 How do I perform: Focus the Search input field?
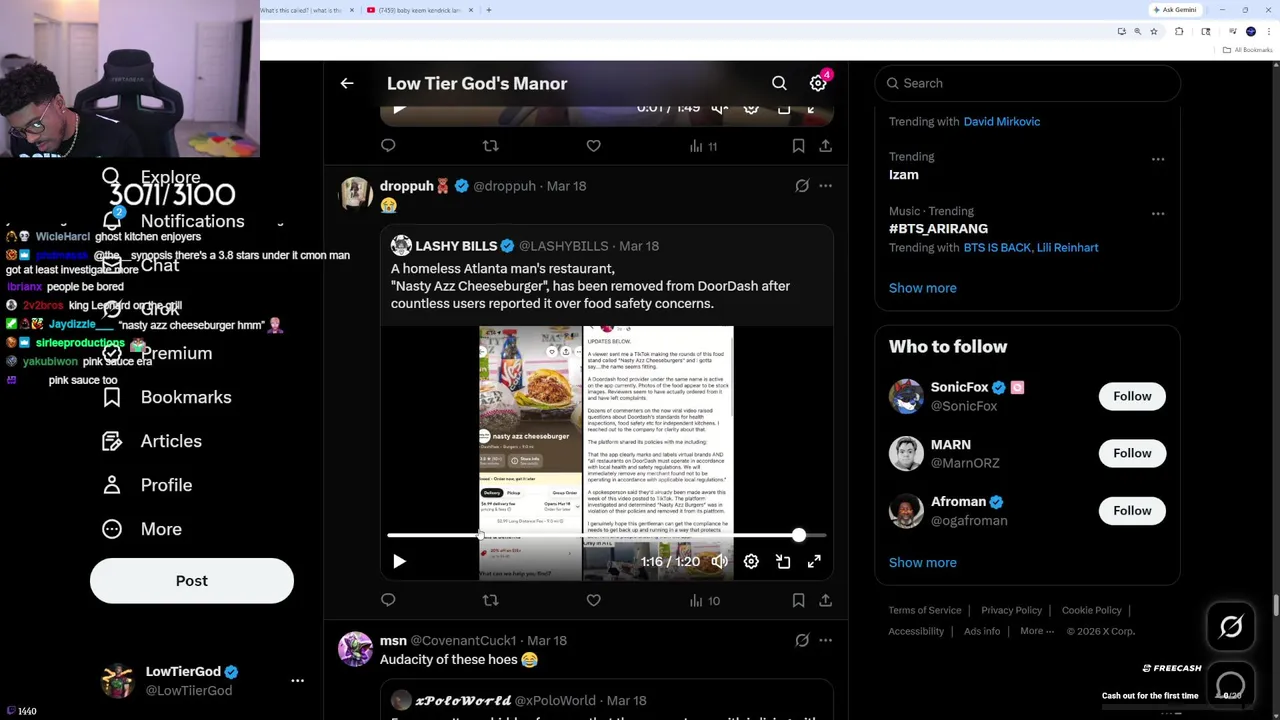click(1027, 84)
